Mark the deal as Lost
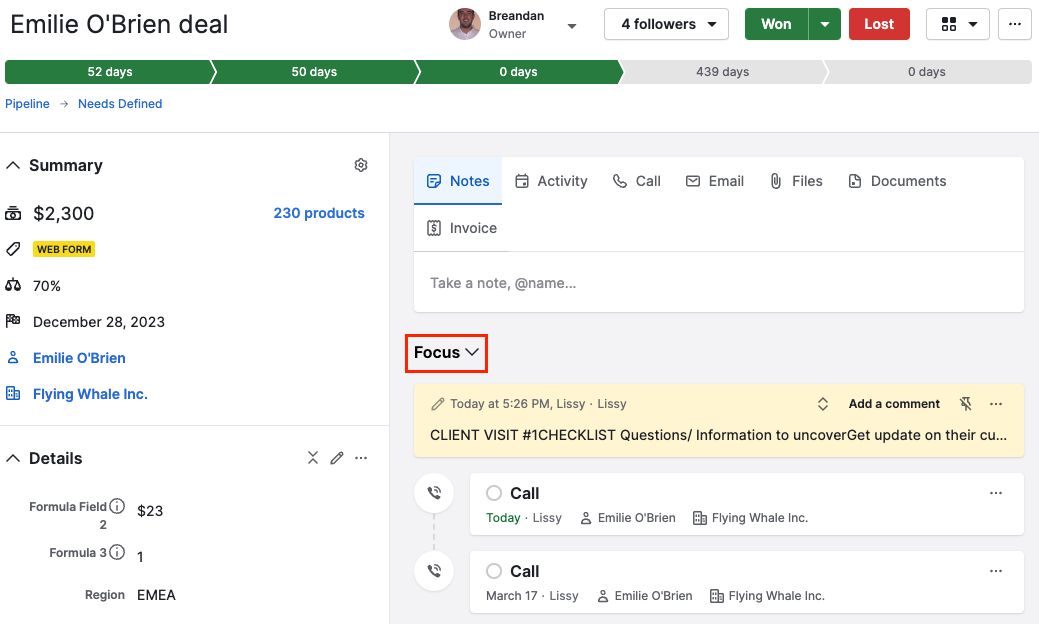 [x=879, y=23]
